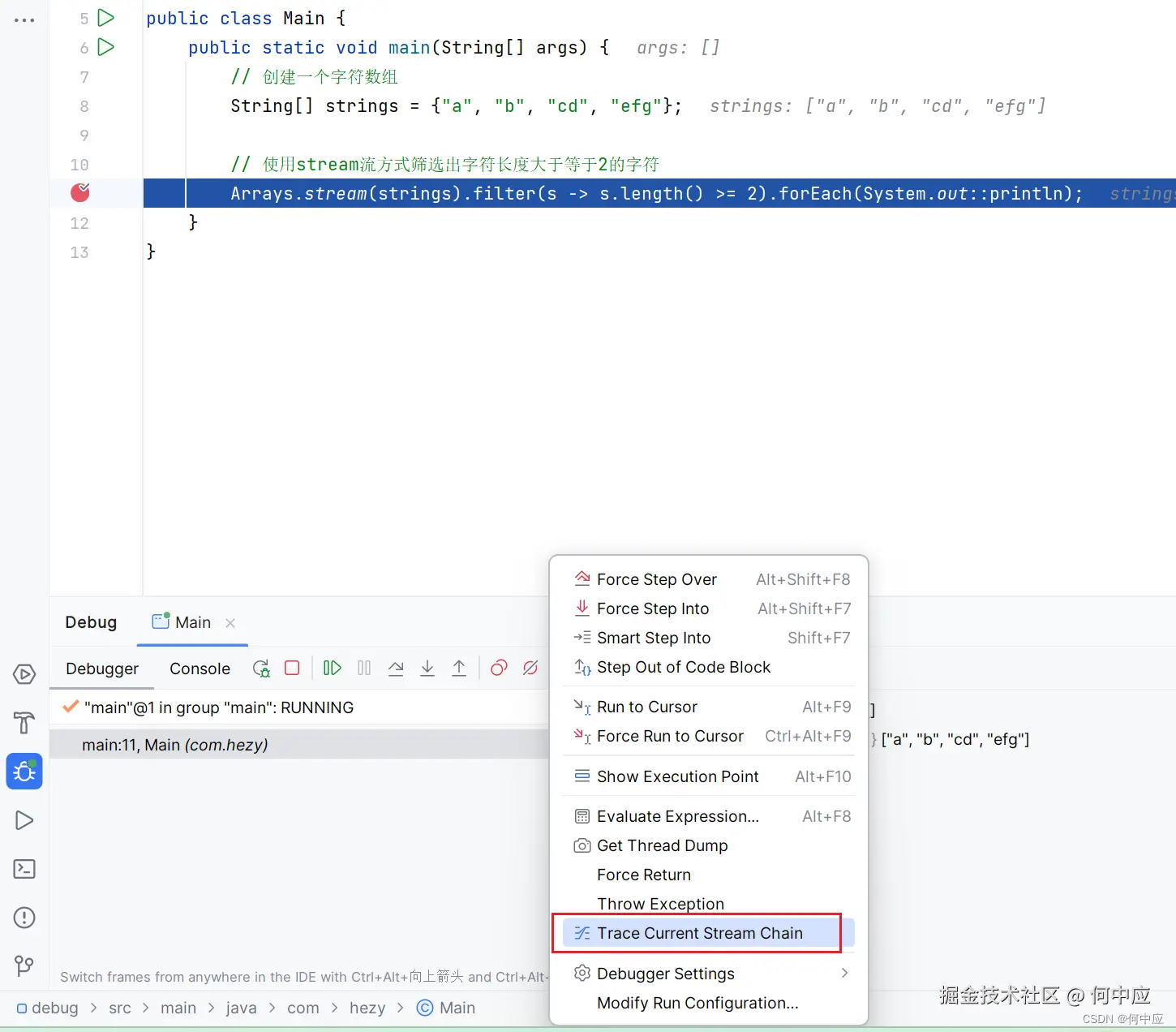The height and width of the screenshot is (1032, 1176).
Task: Click the Step Into icon
Action: click(427, 668)
